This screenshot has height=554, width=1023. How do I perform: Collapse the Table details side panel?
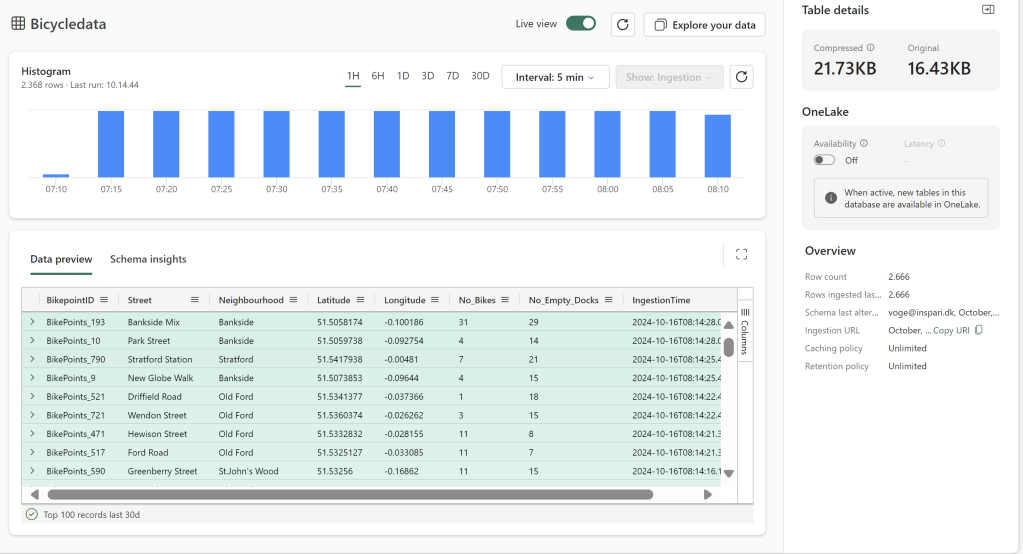pos(988,10)
